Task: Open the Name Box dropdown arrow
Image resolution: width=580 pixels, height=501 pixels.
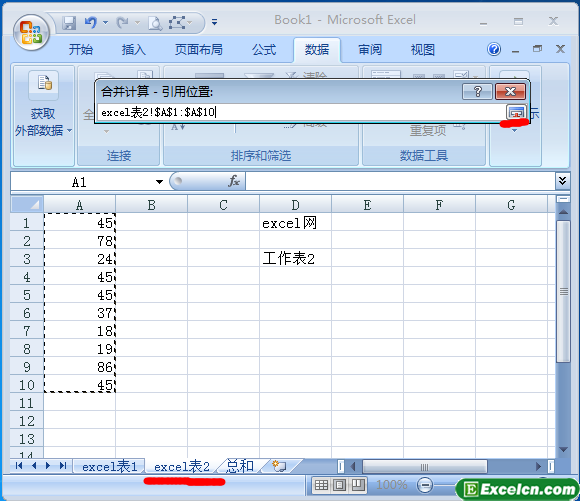Action: 159,182
